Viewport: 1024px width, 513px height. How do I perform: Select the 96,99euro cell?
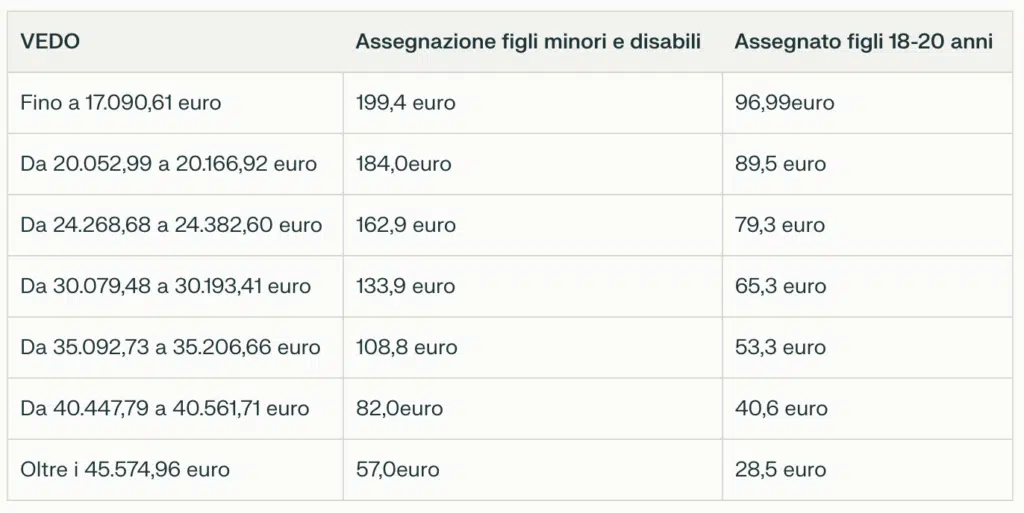pos(784,102)
